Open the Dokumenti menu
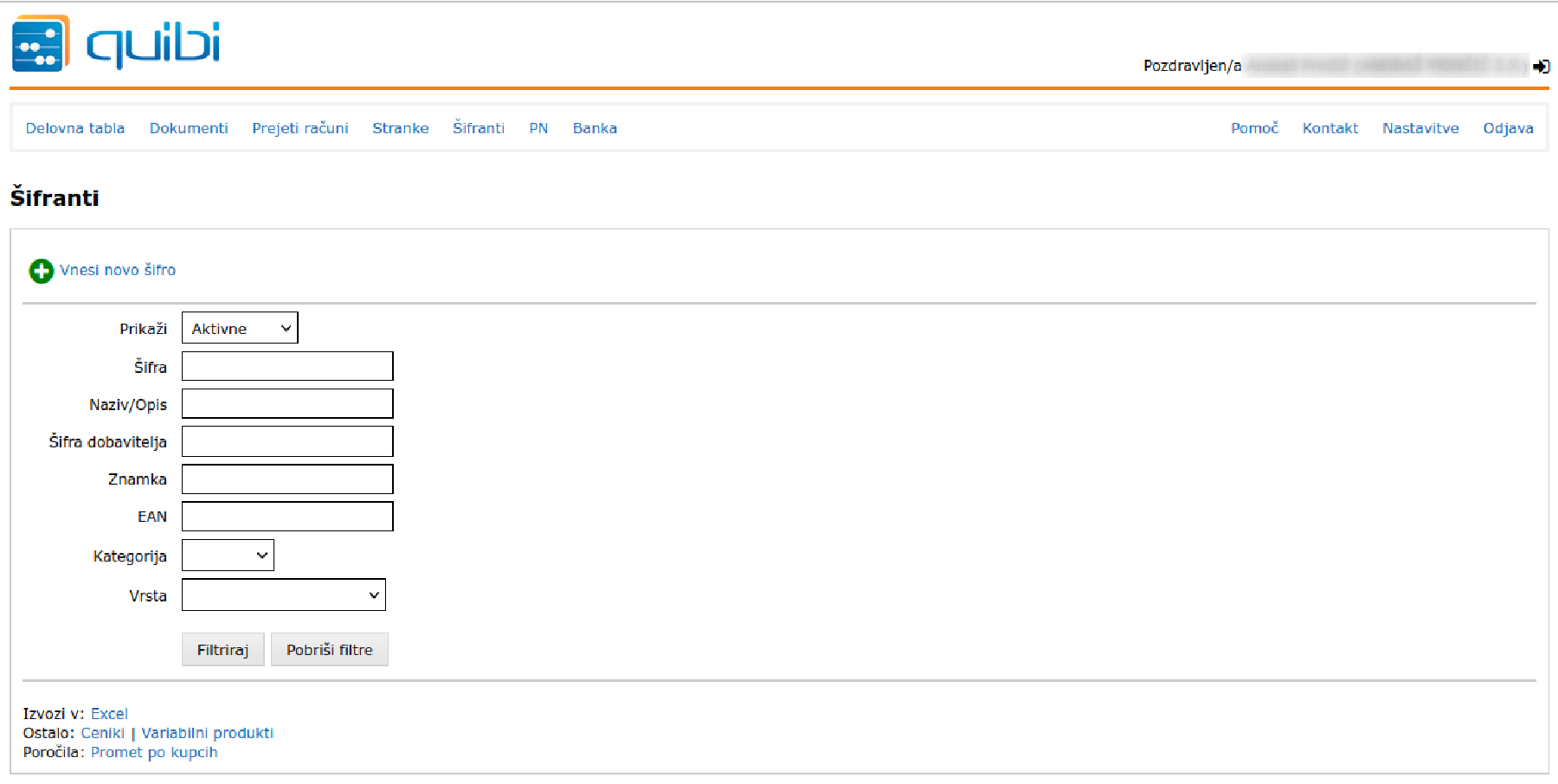 point(189,128)
